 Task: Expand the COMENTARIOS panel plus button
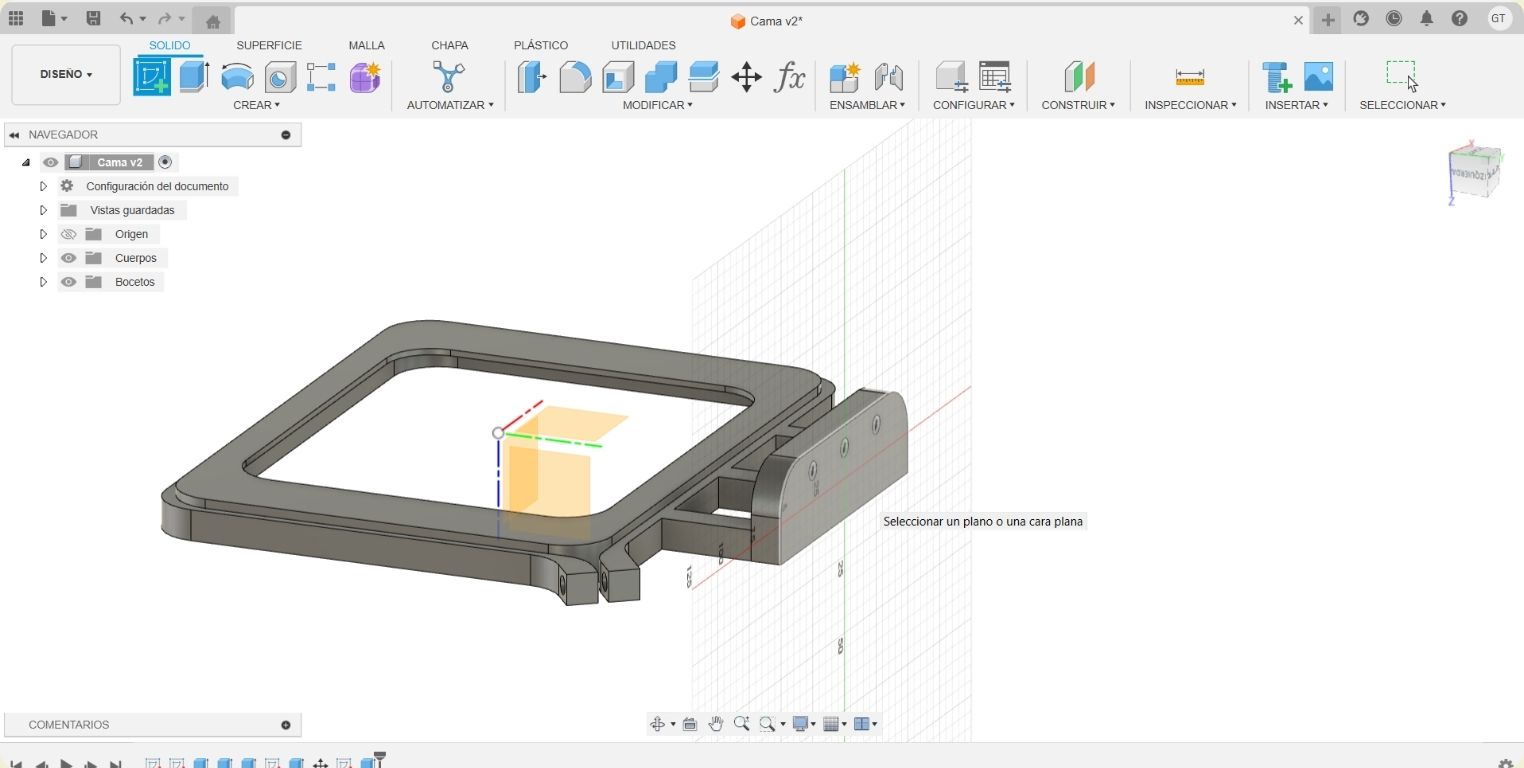pos(286,725)
